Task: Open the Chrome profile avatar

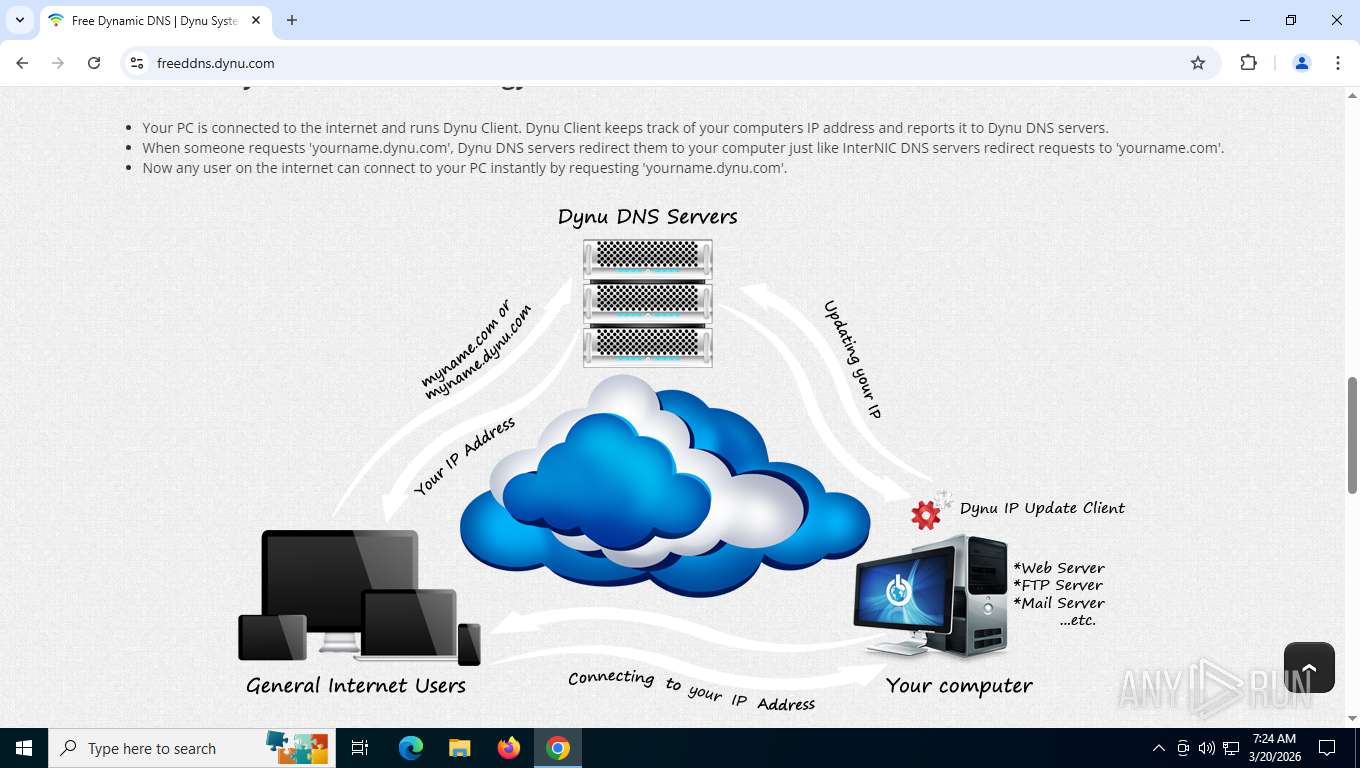Action: [1302, 63]
